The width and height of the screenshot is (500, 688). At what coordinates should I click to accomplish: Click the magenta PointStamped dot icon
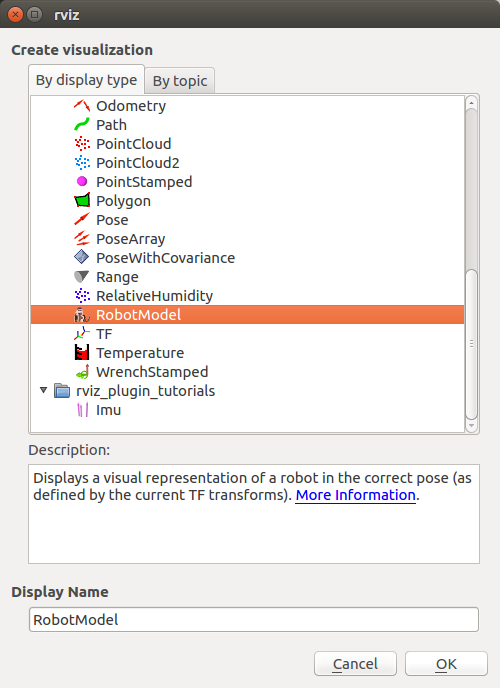pos(82,181)
